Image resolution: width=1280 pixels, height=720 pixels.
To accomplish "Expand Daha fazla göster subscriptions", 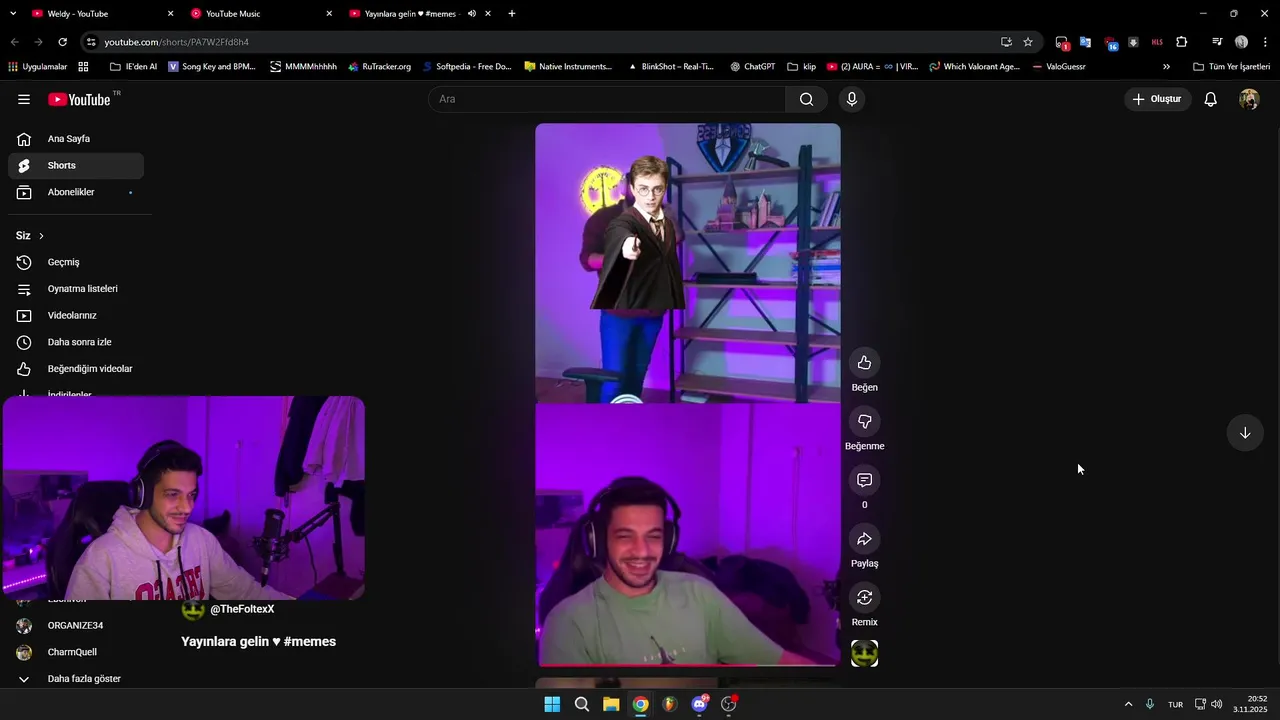I will click(x=76, y=679).
